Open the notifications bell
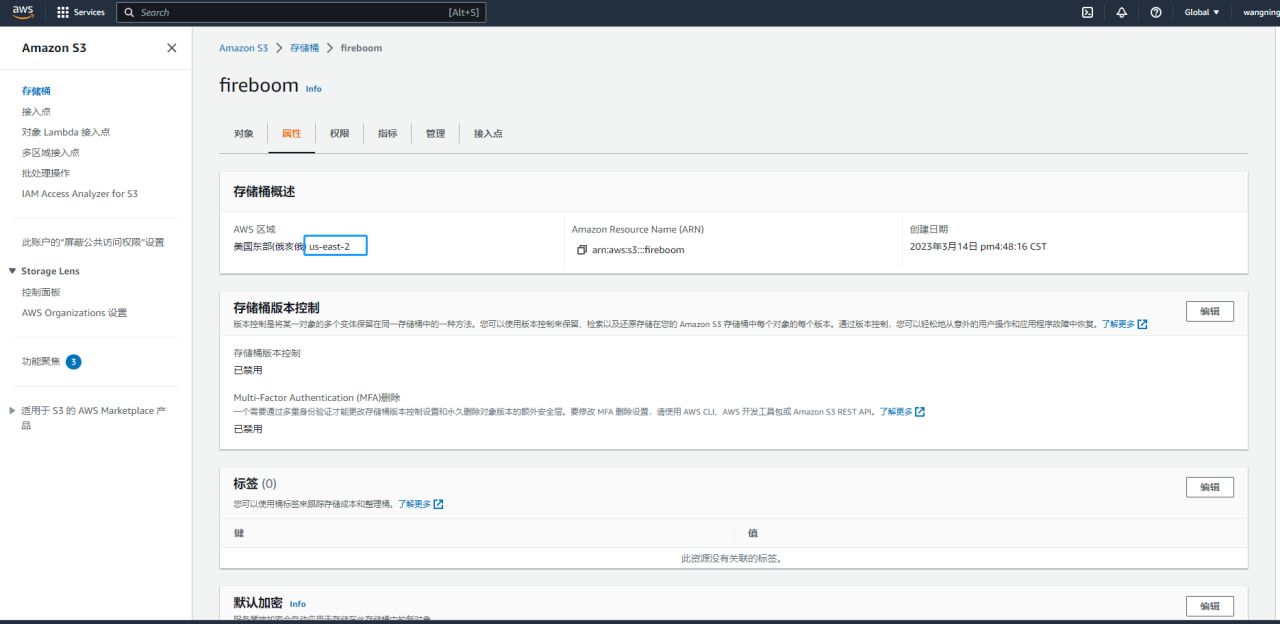 pos(1121,12)
